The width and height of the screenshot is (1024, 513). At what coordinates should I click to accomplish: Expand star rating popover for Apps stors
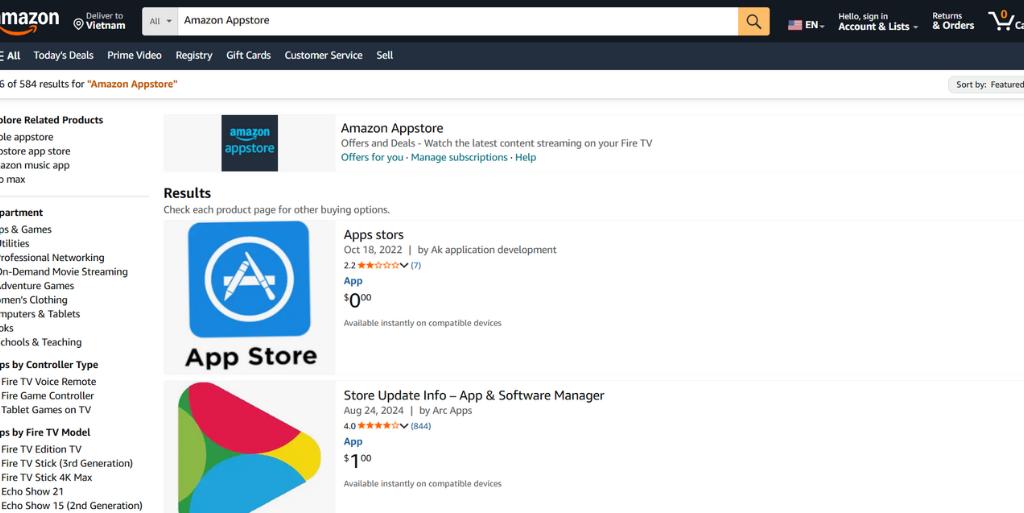pos(404,266)
